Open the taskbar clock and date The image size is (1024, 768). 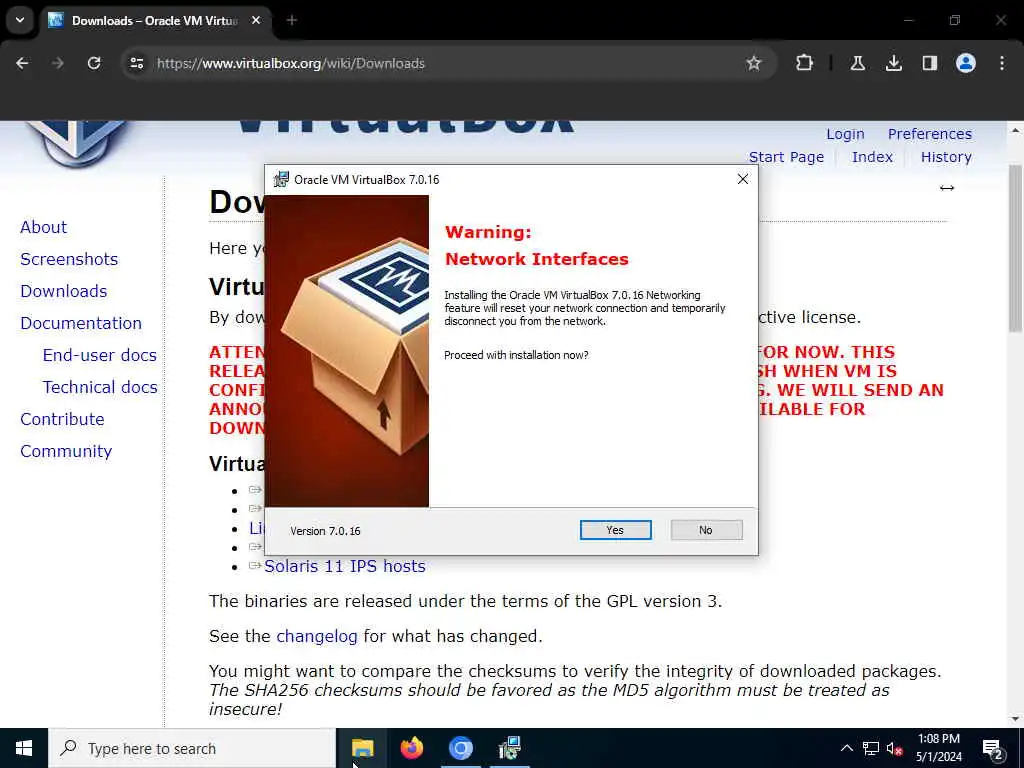pyautogui.click(x=938, y=748)
